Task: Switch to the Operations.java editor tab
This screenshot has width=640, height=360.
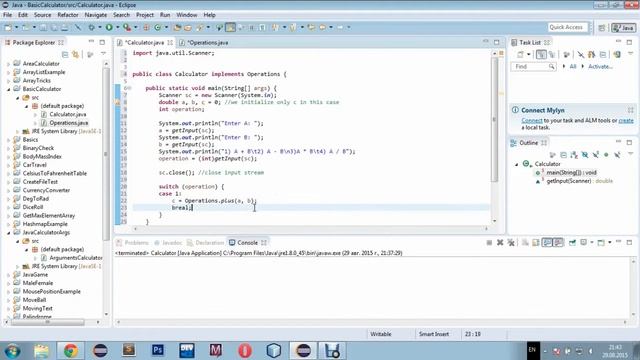Action: click(x=207, y=42)
